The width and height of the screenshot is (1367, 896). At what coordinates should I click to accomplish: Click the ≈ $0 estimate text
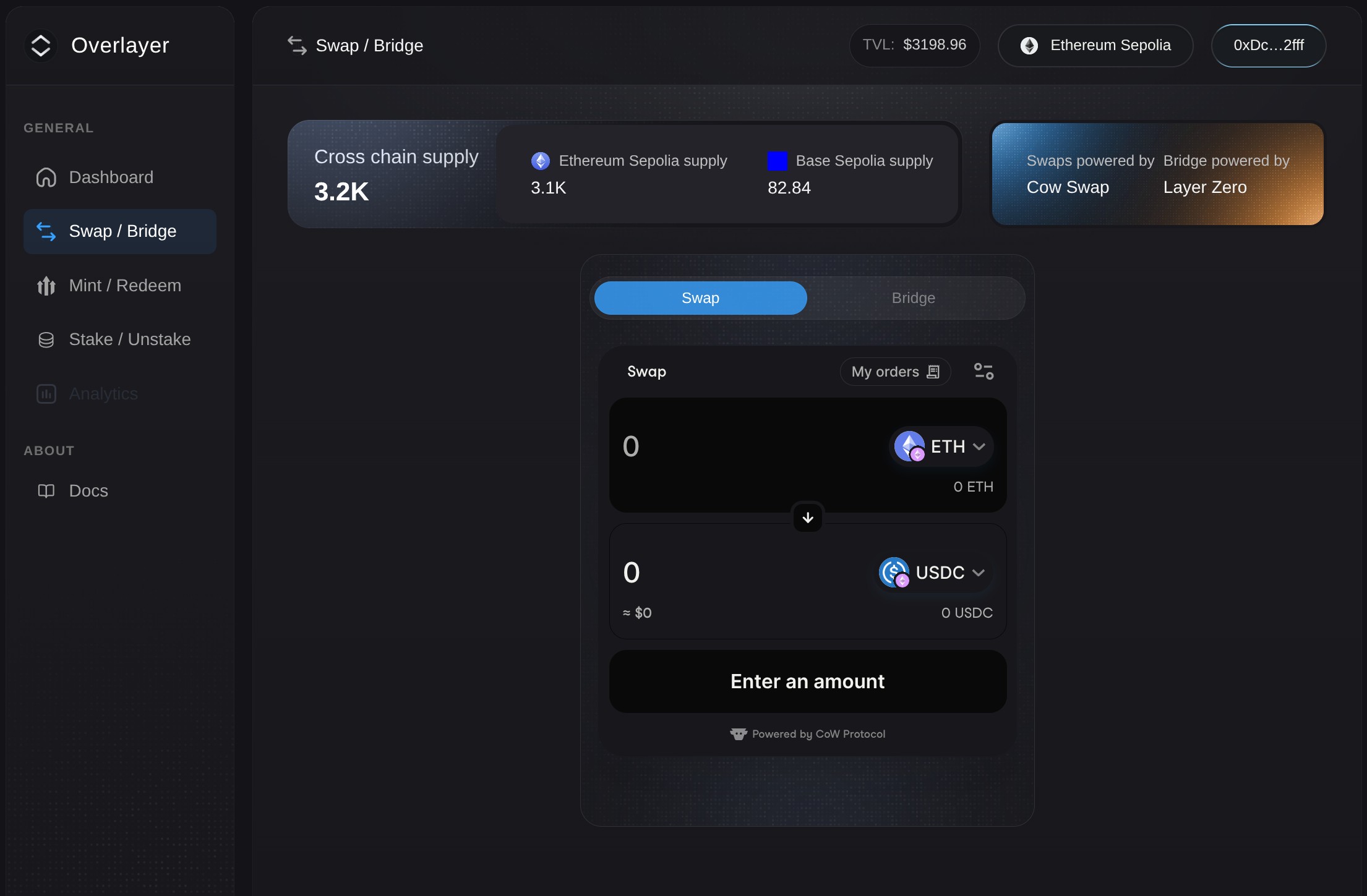(x=637, y=613)
